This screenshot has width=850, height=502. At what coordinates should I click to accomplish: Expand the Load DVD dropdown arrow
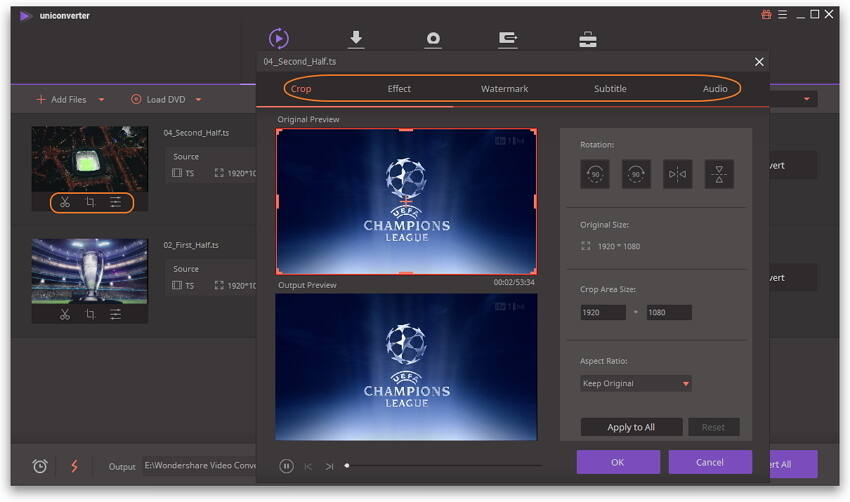198,100
